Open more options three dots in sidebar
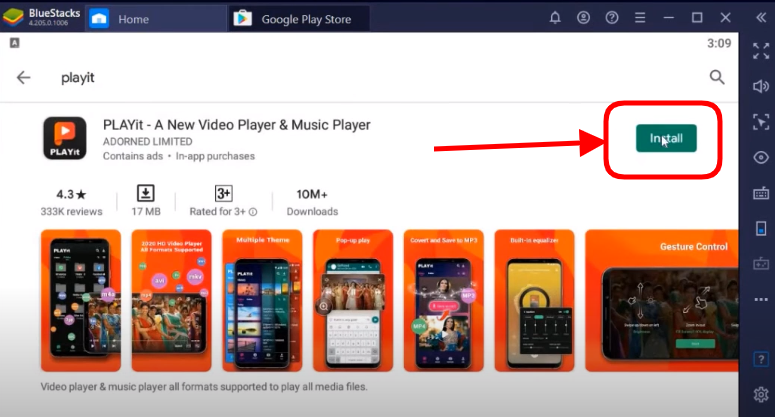 761,299
